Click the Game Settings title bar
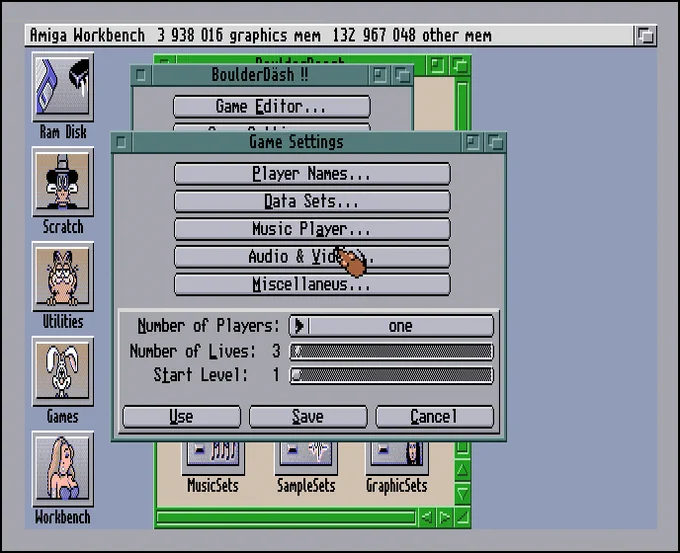 (x=297, y=143)
